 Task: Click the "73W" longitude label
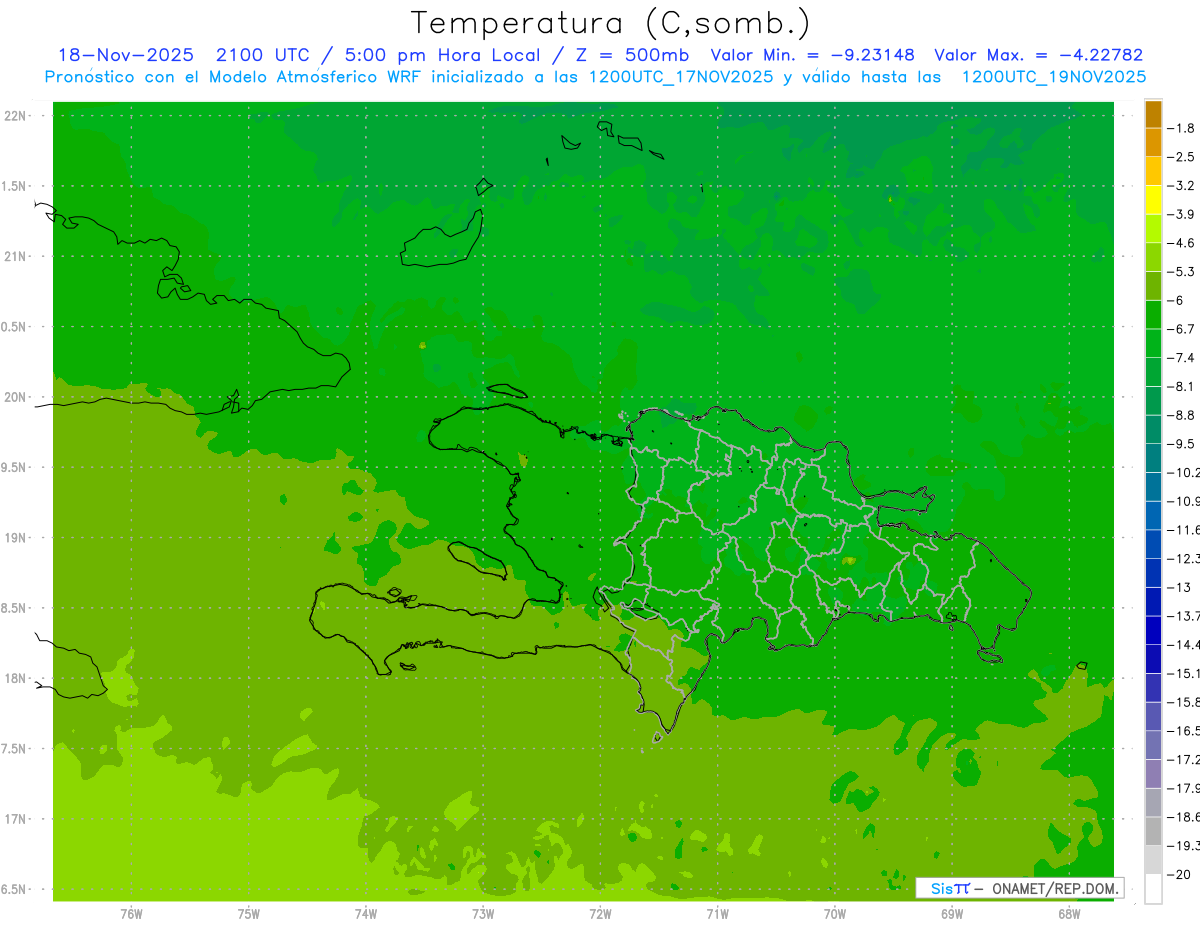[x=483, y=914]
